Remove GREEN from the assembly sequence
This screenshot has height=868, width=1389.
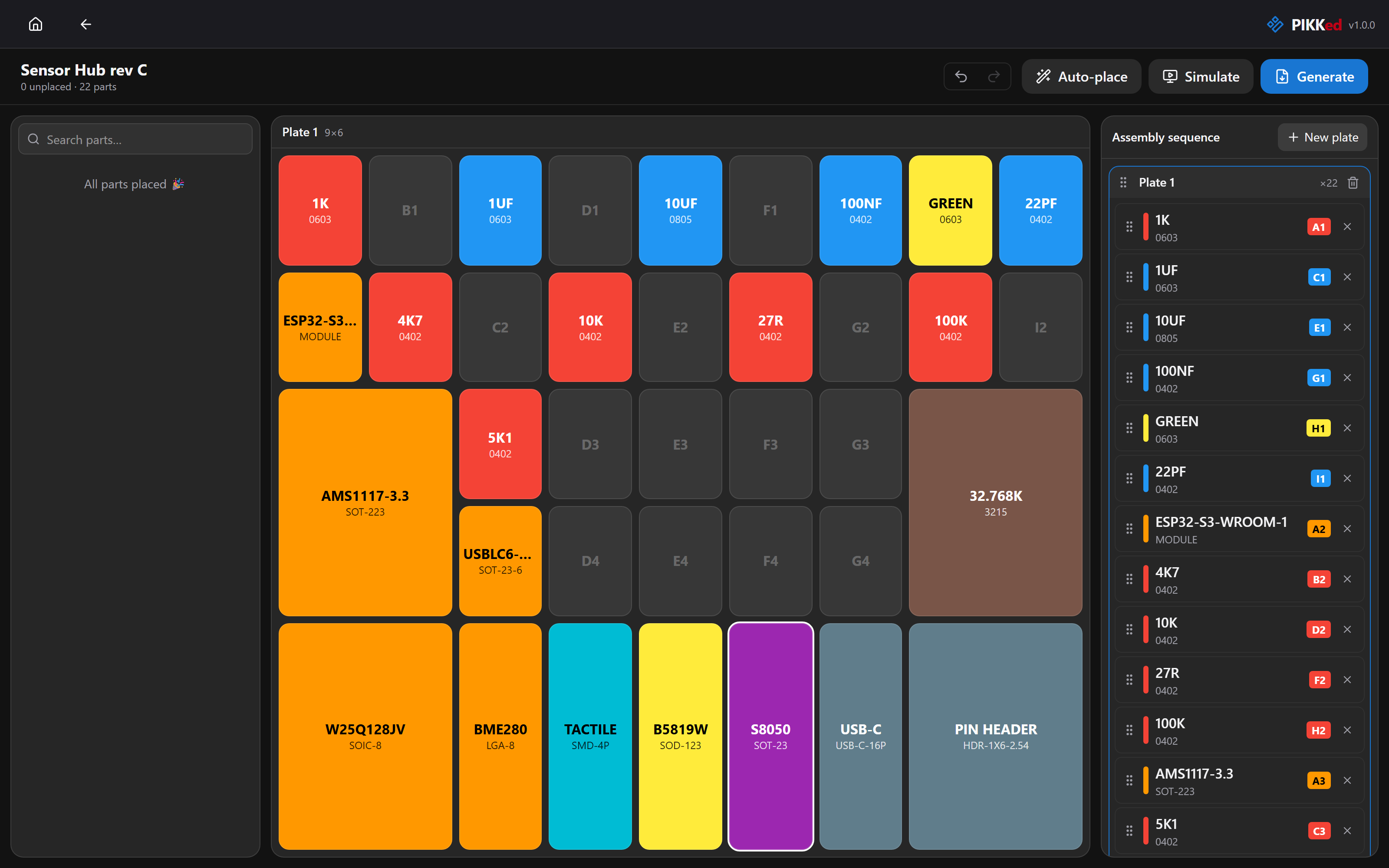pyautogui.click(x=1347, y=428)
